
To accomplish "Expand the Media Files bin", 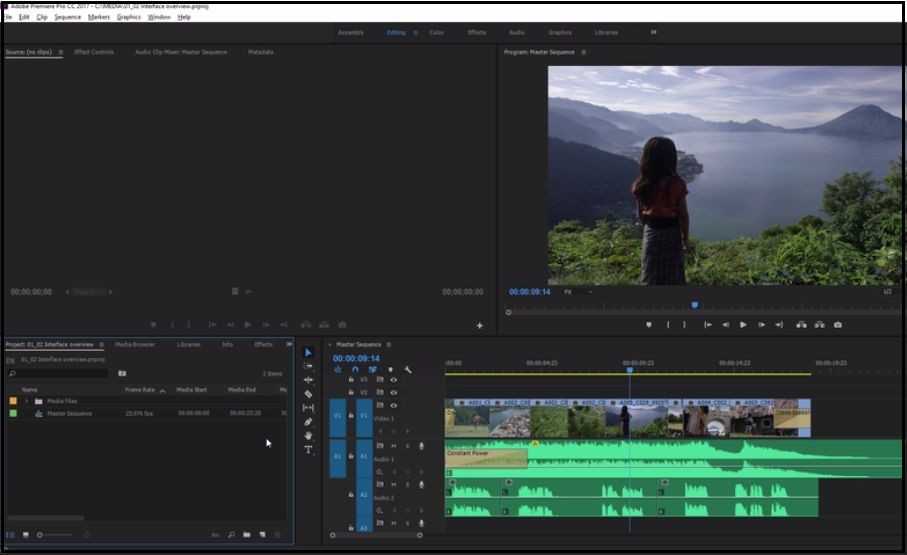I will click(27, 401).
